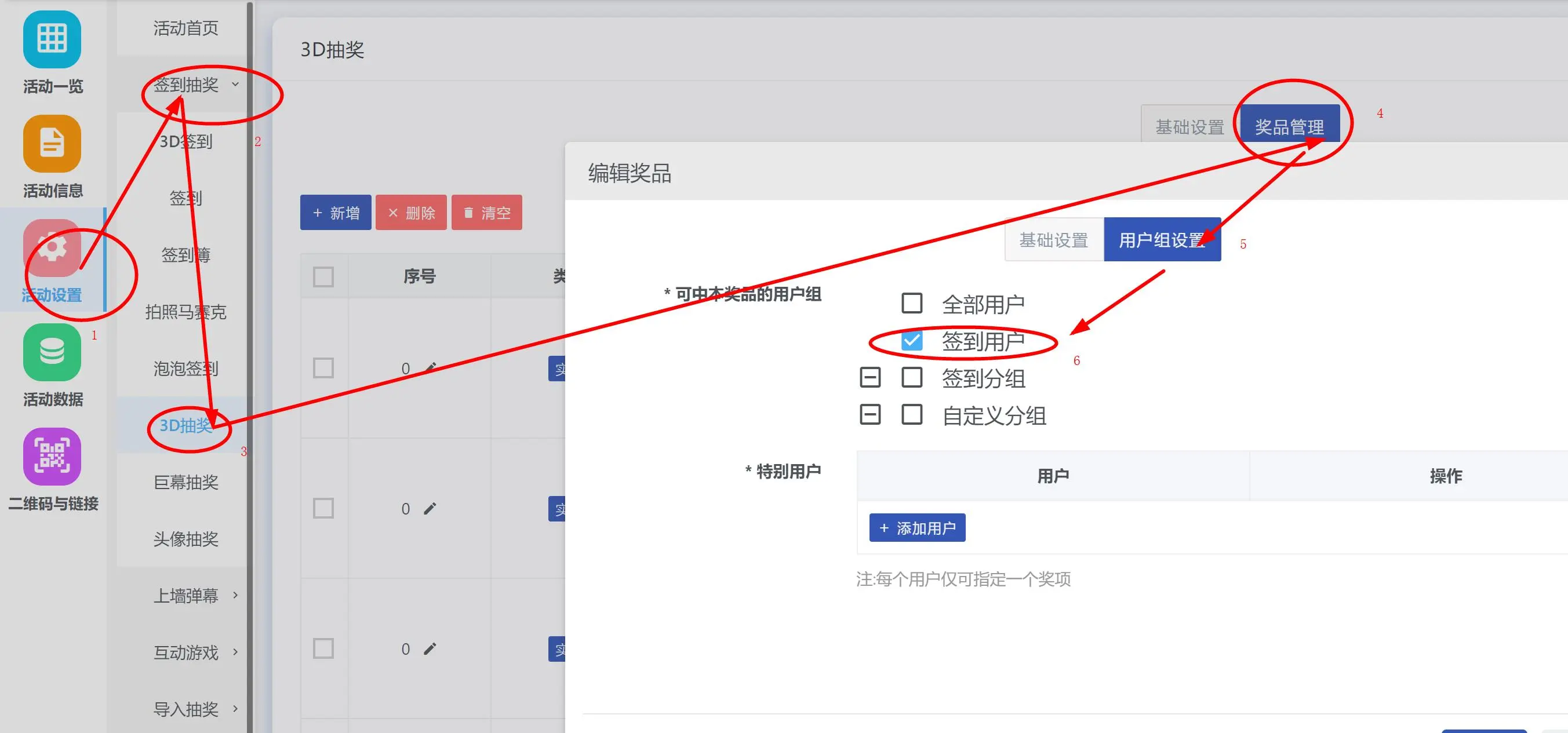Open the 二维码与链接 QR code icon
Screen dimensions: 1568x733
(52, 456)
